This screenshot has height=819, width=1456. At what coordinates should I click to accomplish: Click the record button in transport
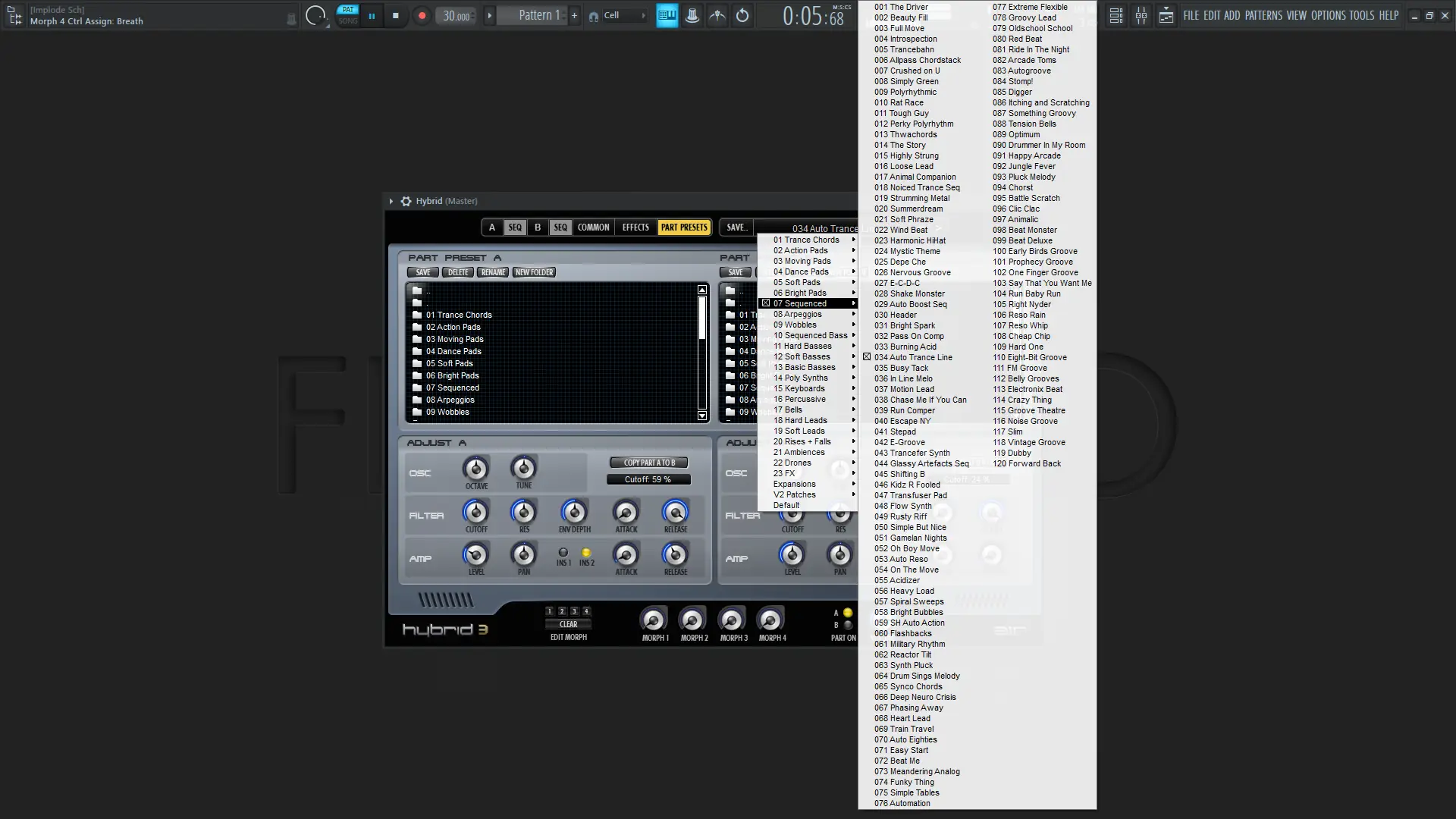pyautogui.click(x=422, y=15)
